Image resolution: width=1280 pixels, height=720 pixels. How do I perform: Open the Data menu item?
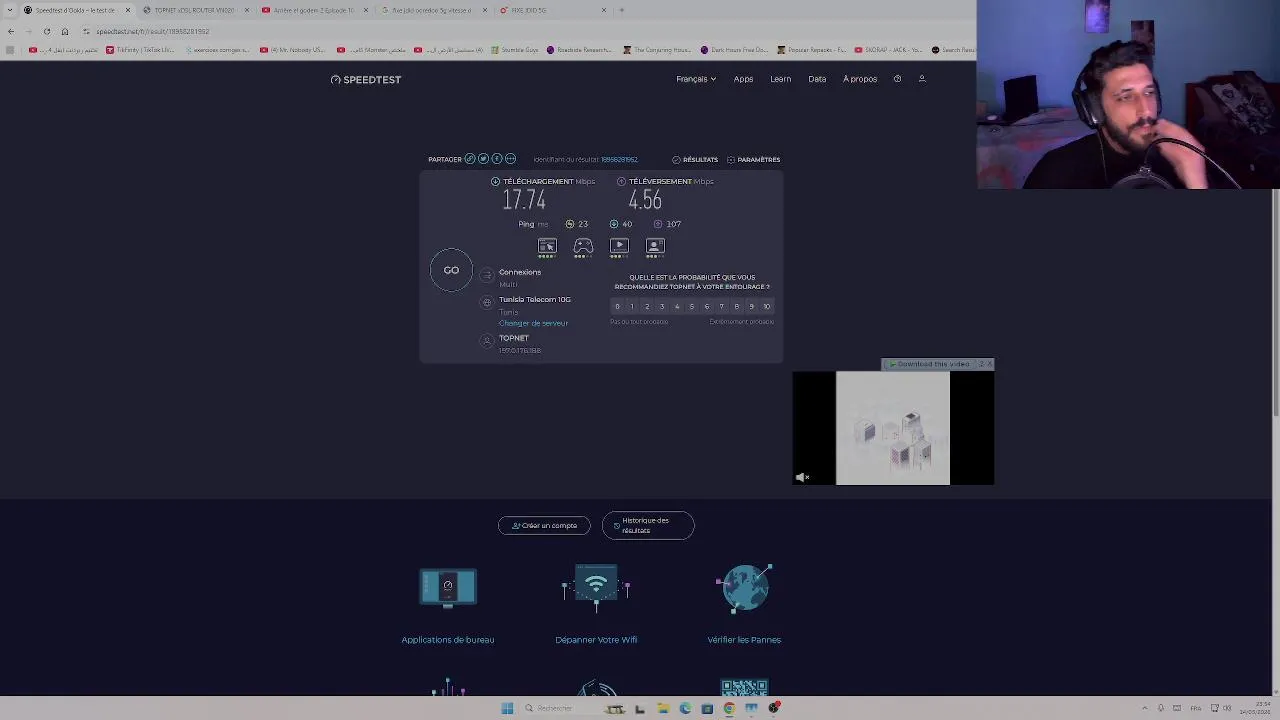(817, 79)
